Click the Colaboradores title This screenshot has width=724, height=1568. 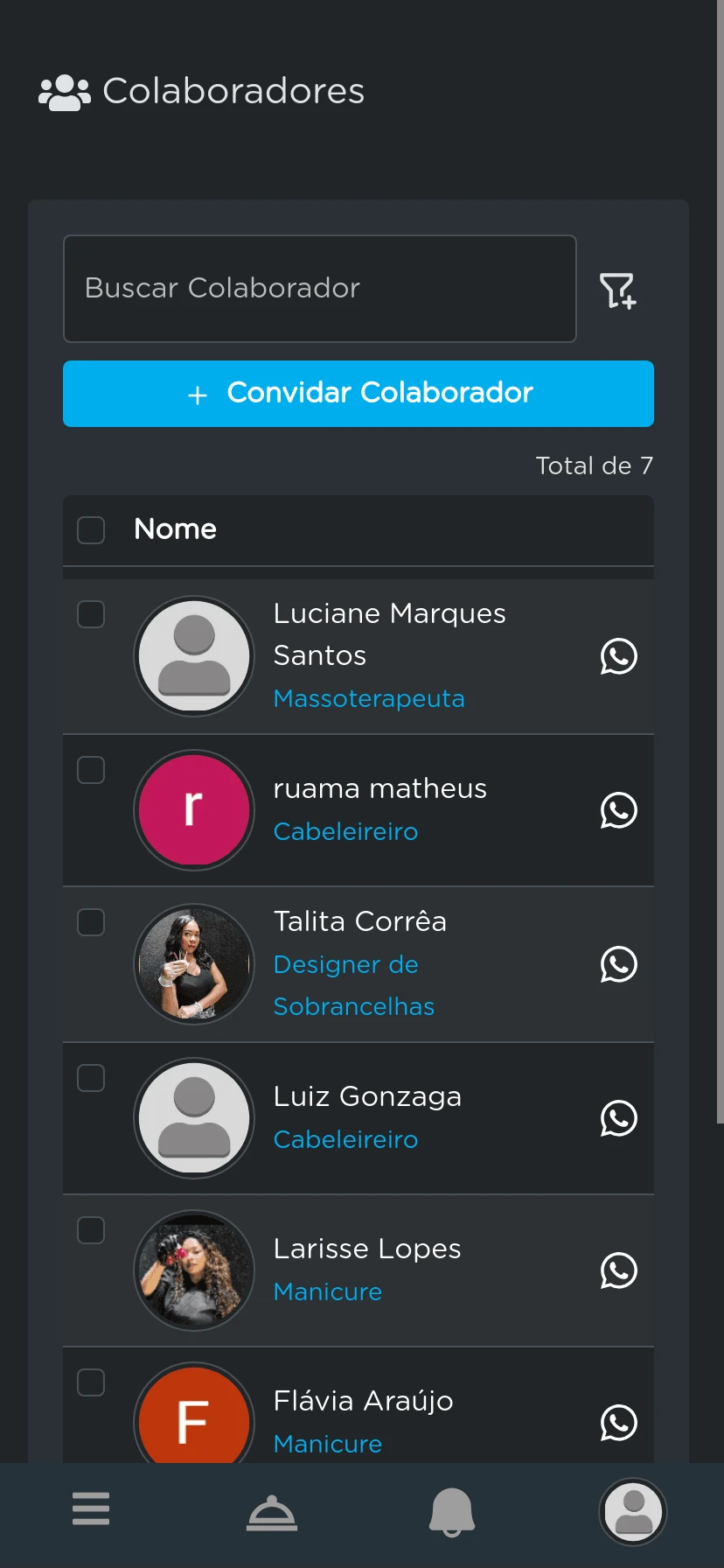233,90
